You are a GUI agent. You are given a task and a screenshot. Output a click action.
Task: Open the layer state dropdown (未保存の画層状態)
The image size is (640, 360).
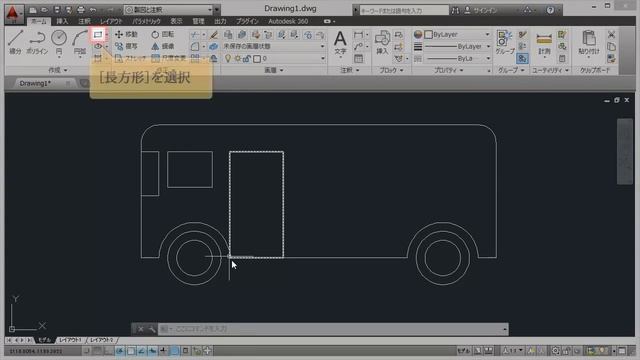274,47
